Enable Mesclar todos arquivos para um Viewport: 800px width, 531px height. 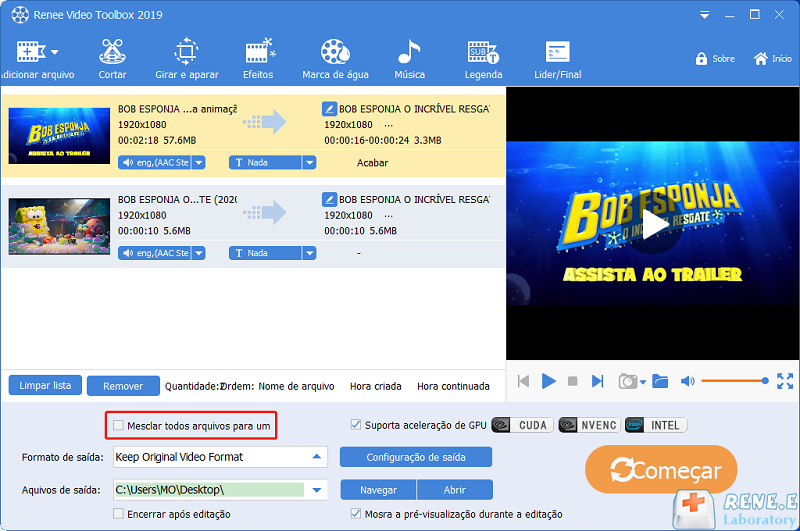(118, 425)
